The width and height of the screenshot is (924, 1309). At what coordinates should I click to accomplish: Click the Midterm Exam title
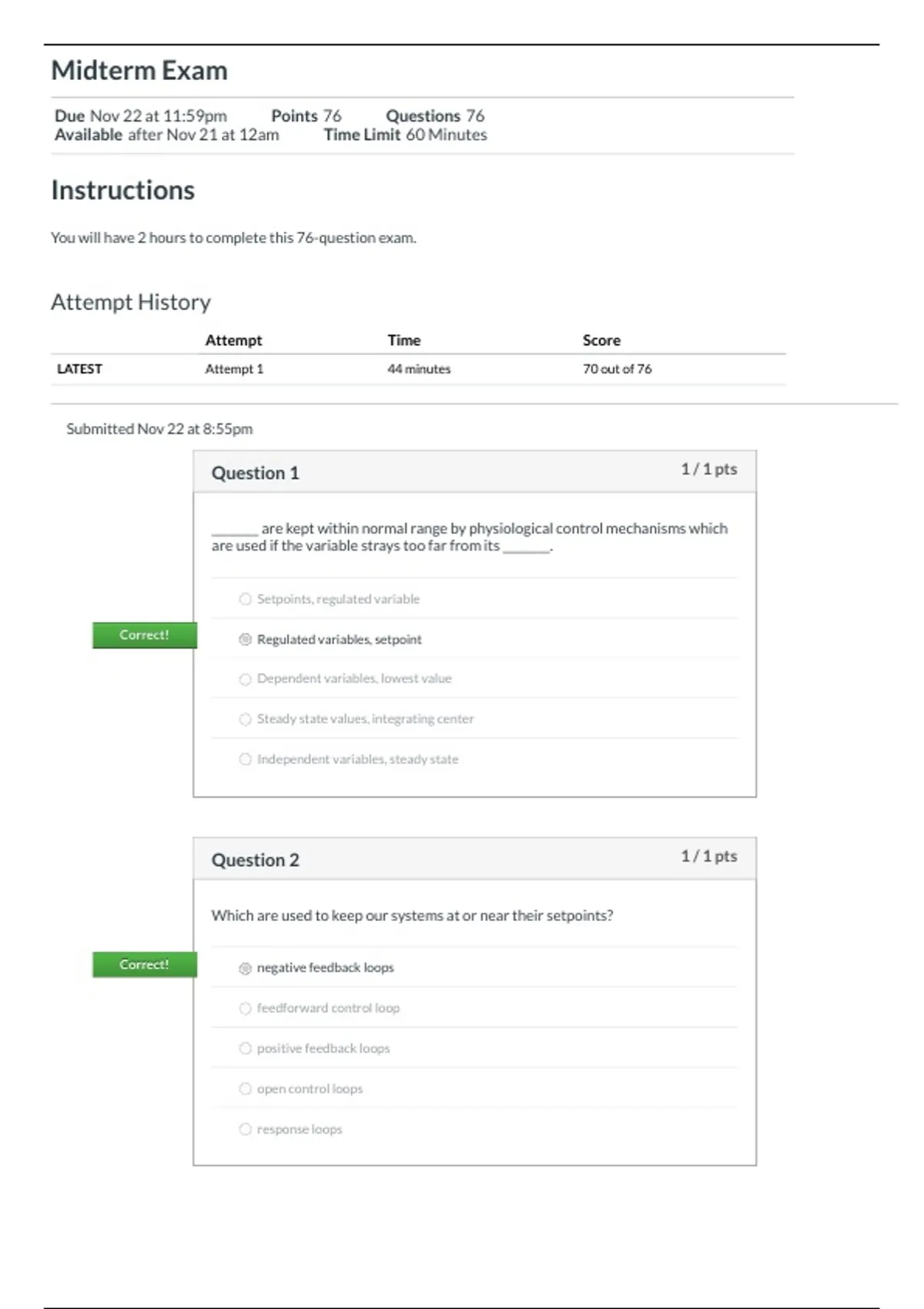tap(139, 71)
